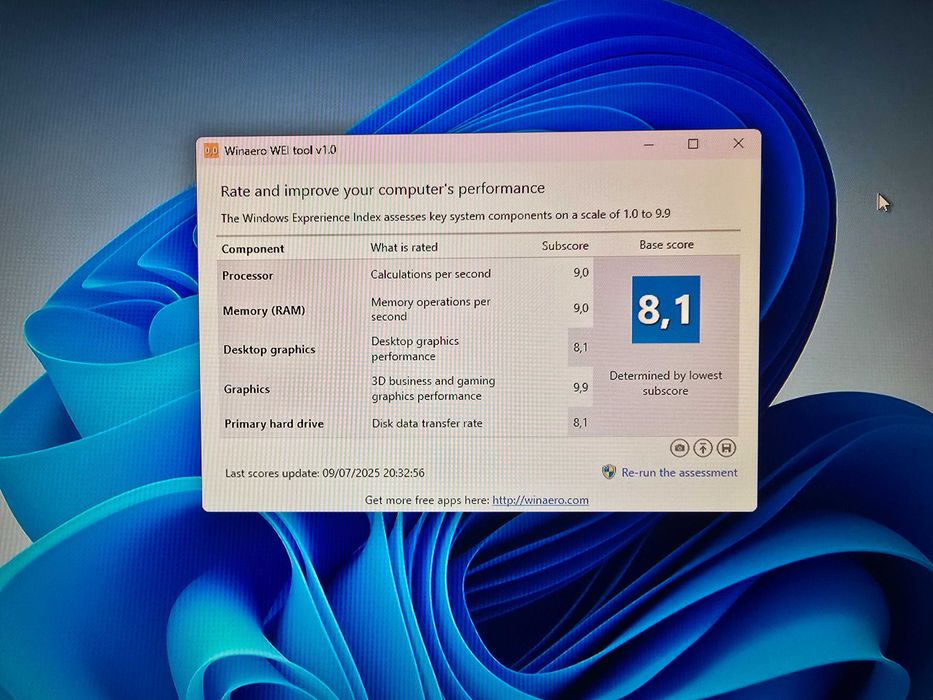
Task: Open the http://winaero.com link
Action: click(540, 500)
